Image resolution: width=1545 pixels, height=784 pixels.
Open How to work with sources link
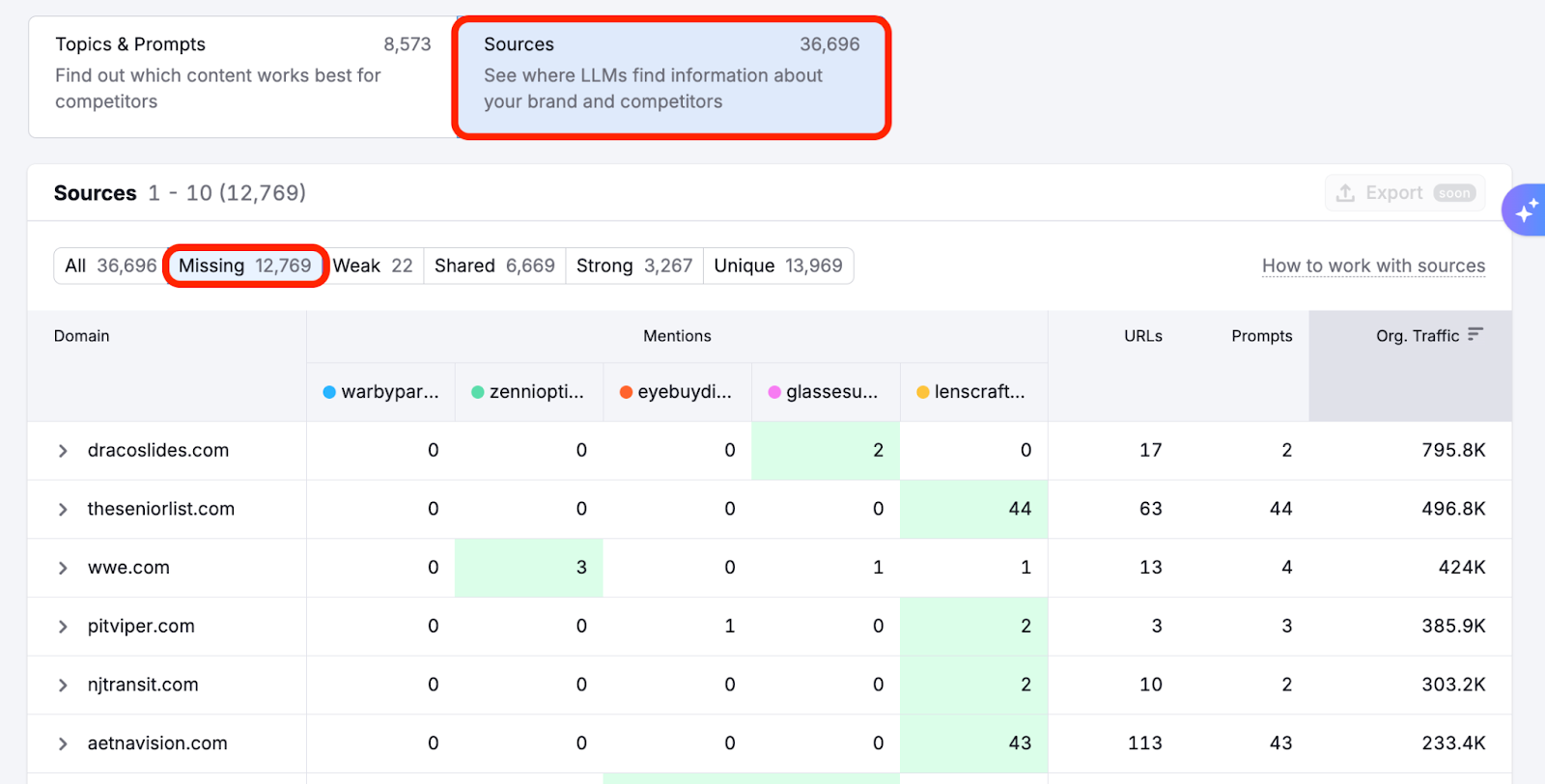click(1373, 266)
